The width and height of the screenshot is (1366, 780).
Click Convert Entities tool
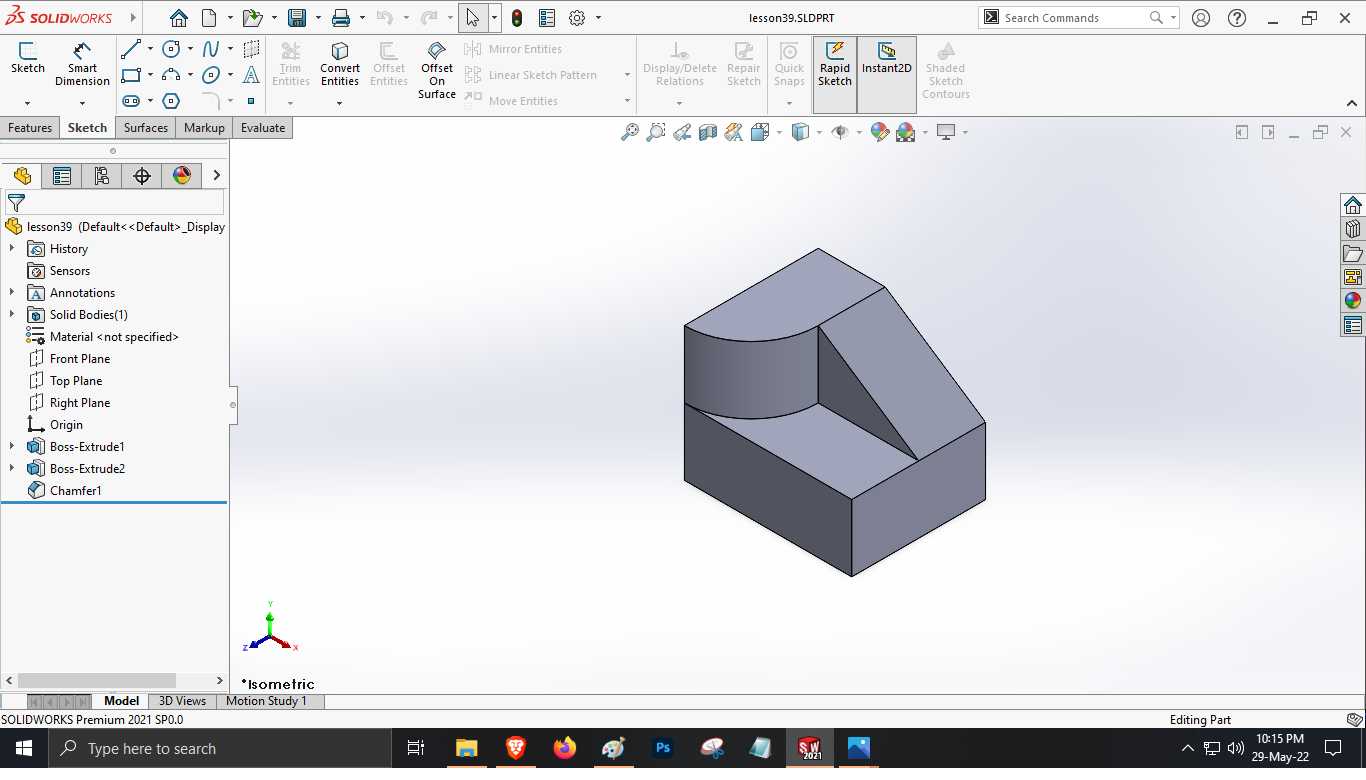coord(340,65)
